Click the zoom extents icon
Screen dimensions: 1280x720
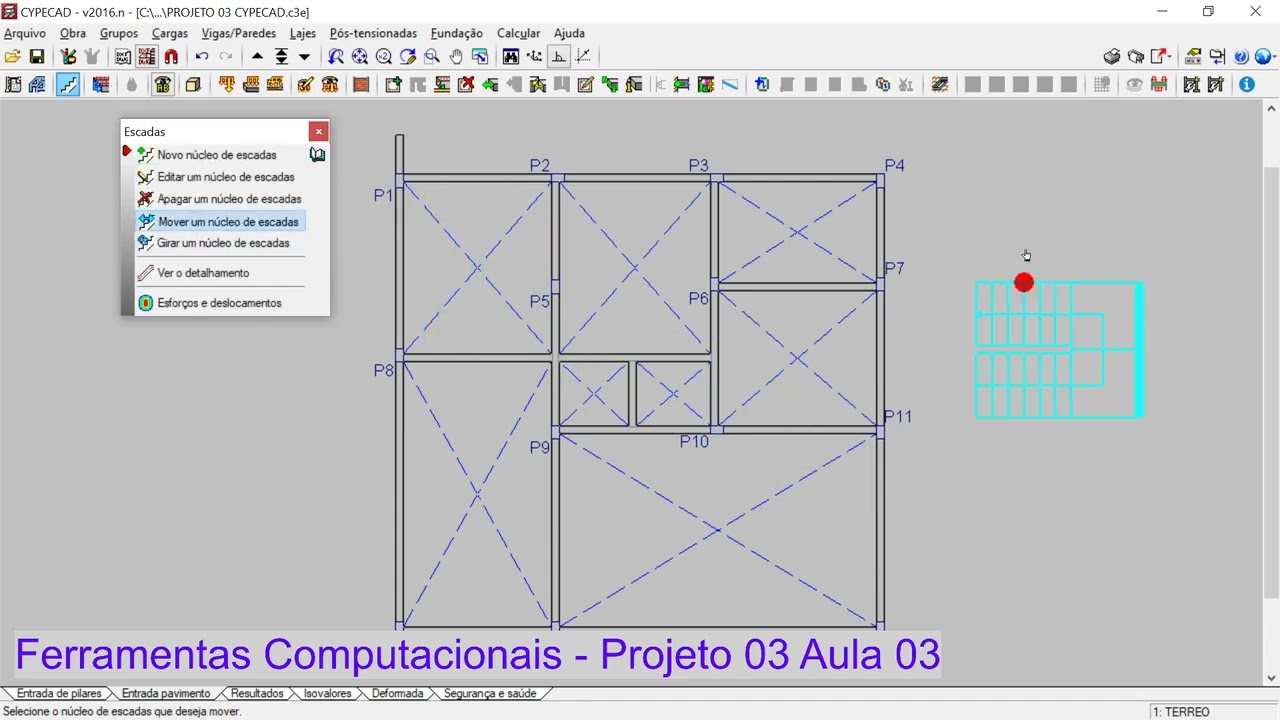pos(360,57)
